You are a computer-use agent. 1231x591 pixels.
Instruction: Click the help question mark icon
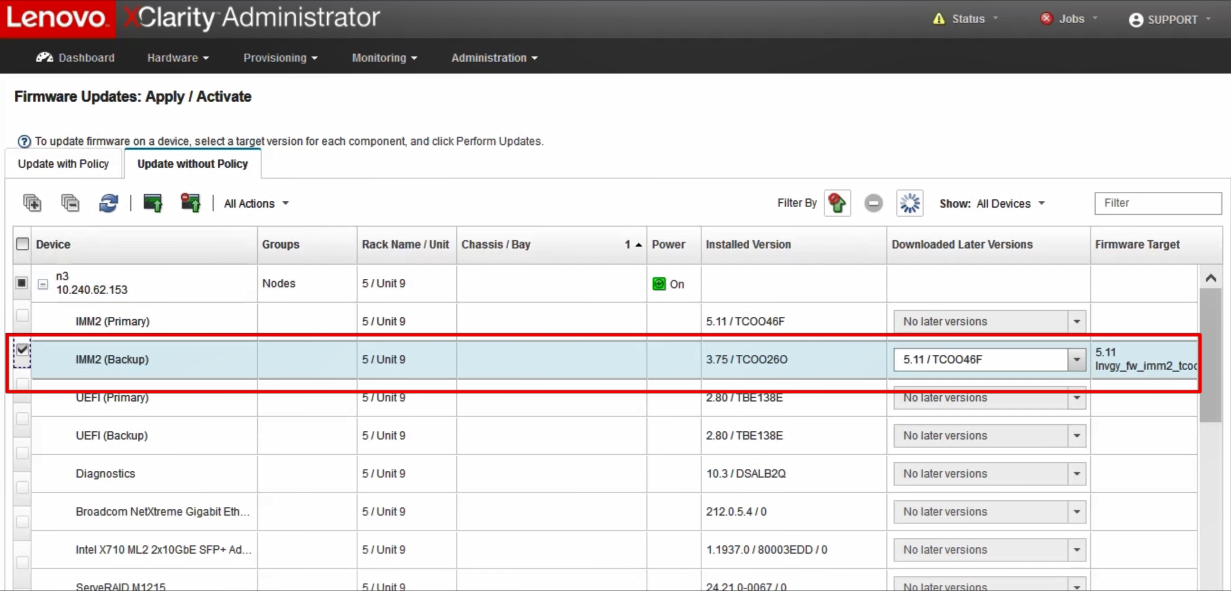(24, 142)
